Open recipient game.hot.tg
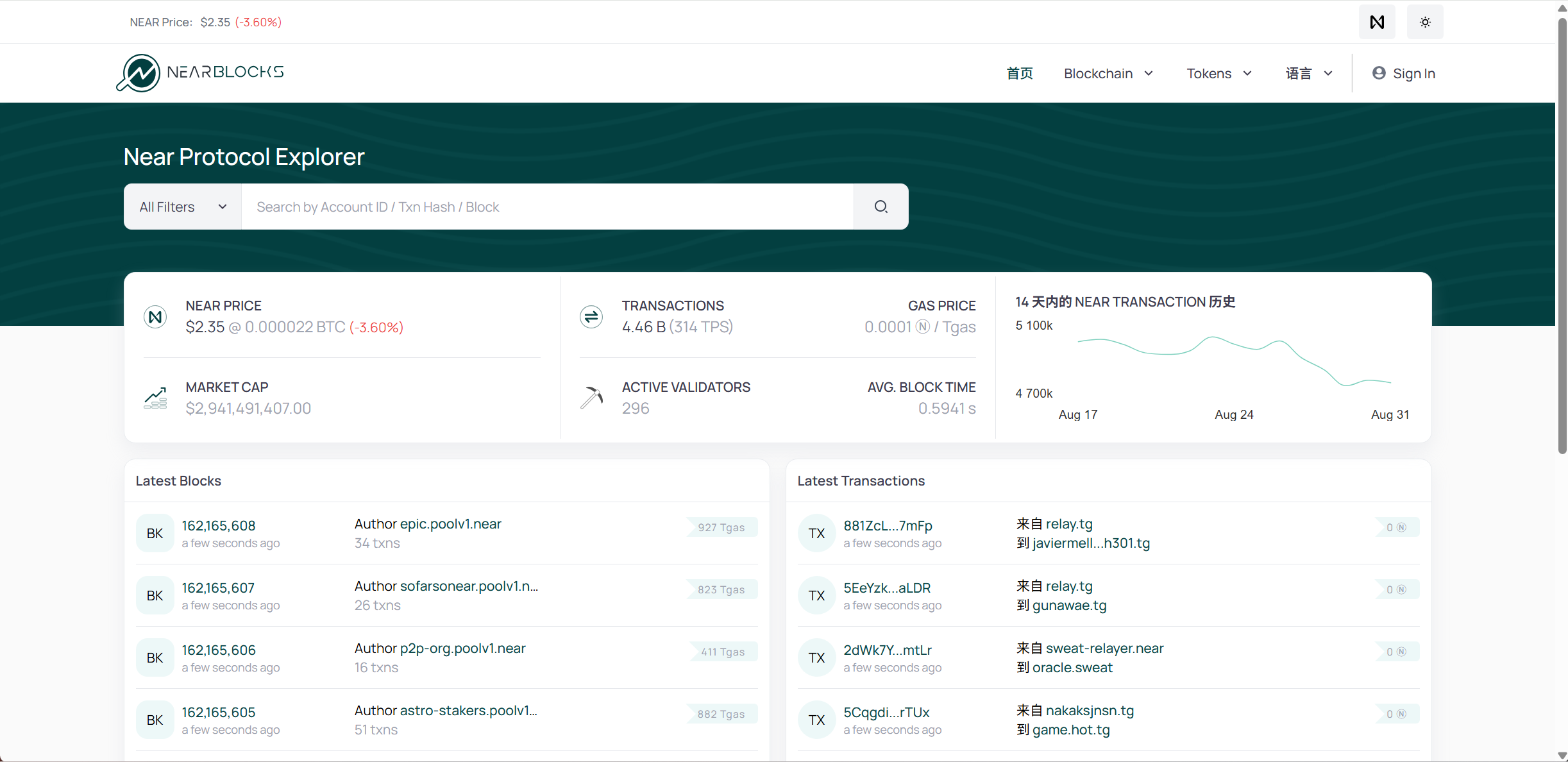This screenshot has height=762, width=1568. (1071, 729)
